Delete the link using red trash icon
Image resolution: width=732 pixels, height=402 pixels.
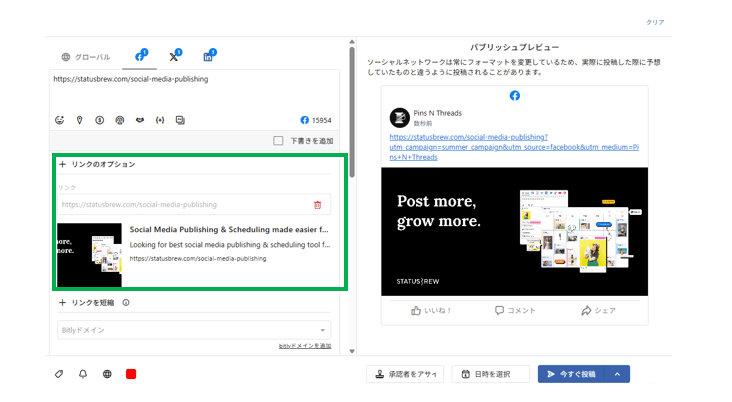click(x=318, y=204)
